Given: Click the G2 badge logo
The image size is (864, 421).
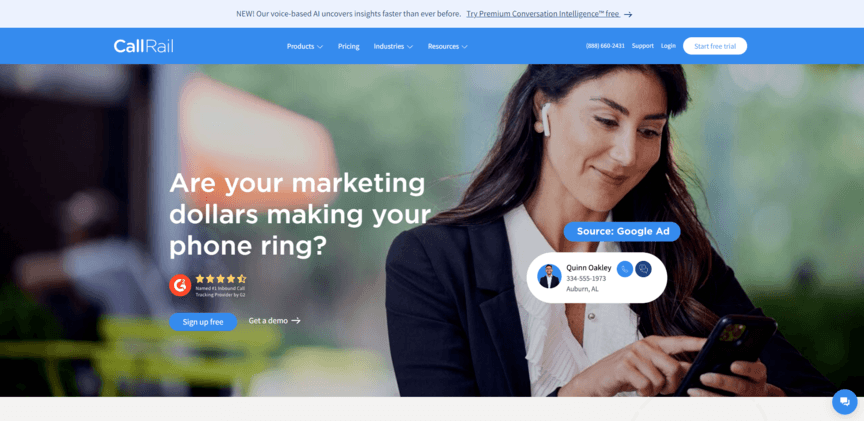Looking at the screenshot, I should pyautogui.click(x=180, y=285).
